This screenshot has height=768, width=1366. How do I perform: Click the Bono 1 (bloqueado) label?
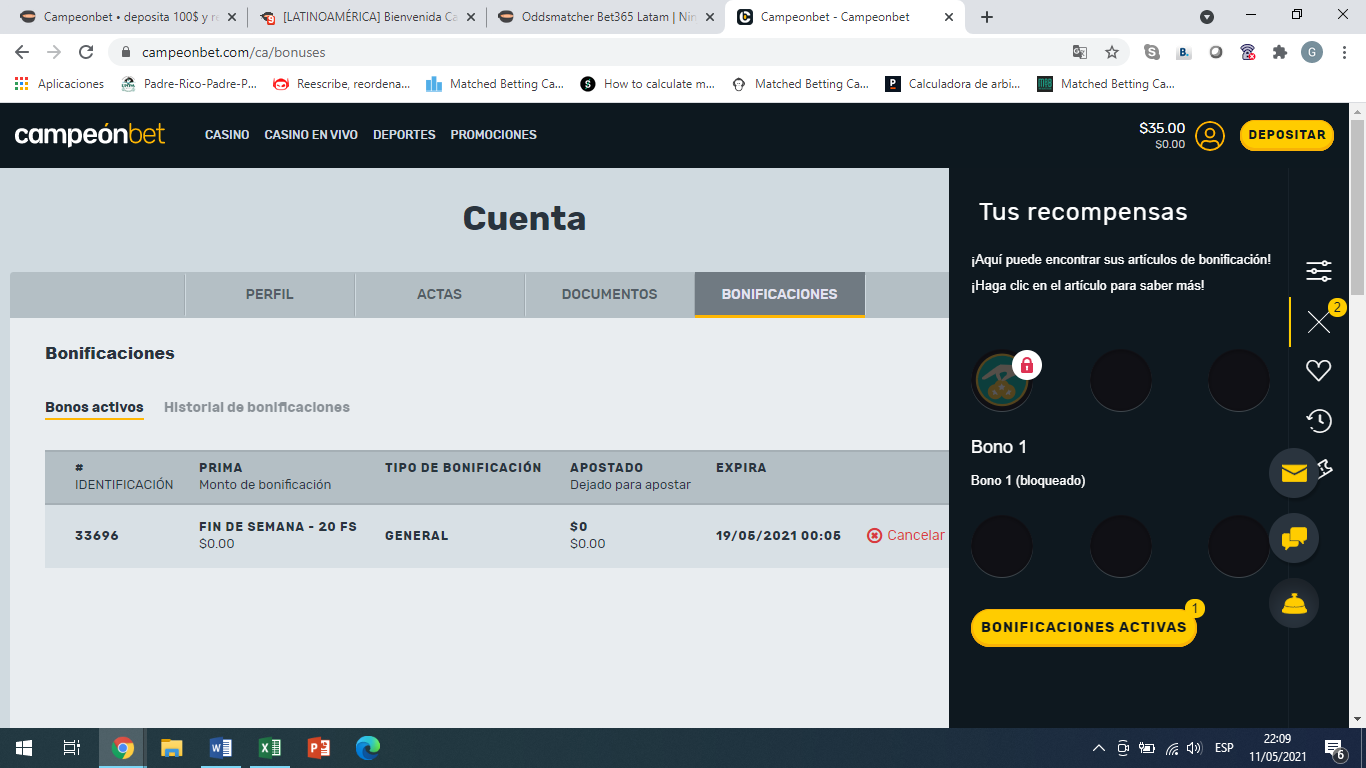[x=1028, y=481]
